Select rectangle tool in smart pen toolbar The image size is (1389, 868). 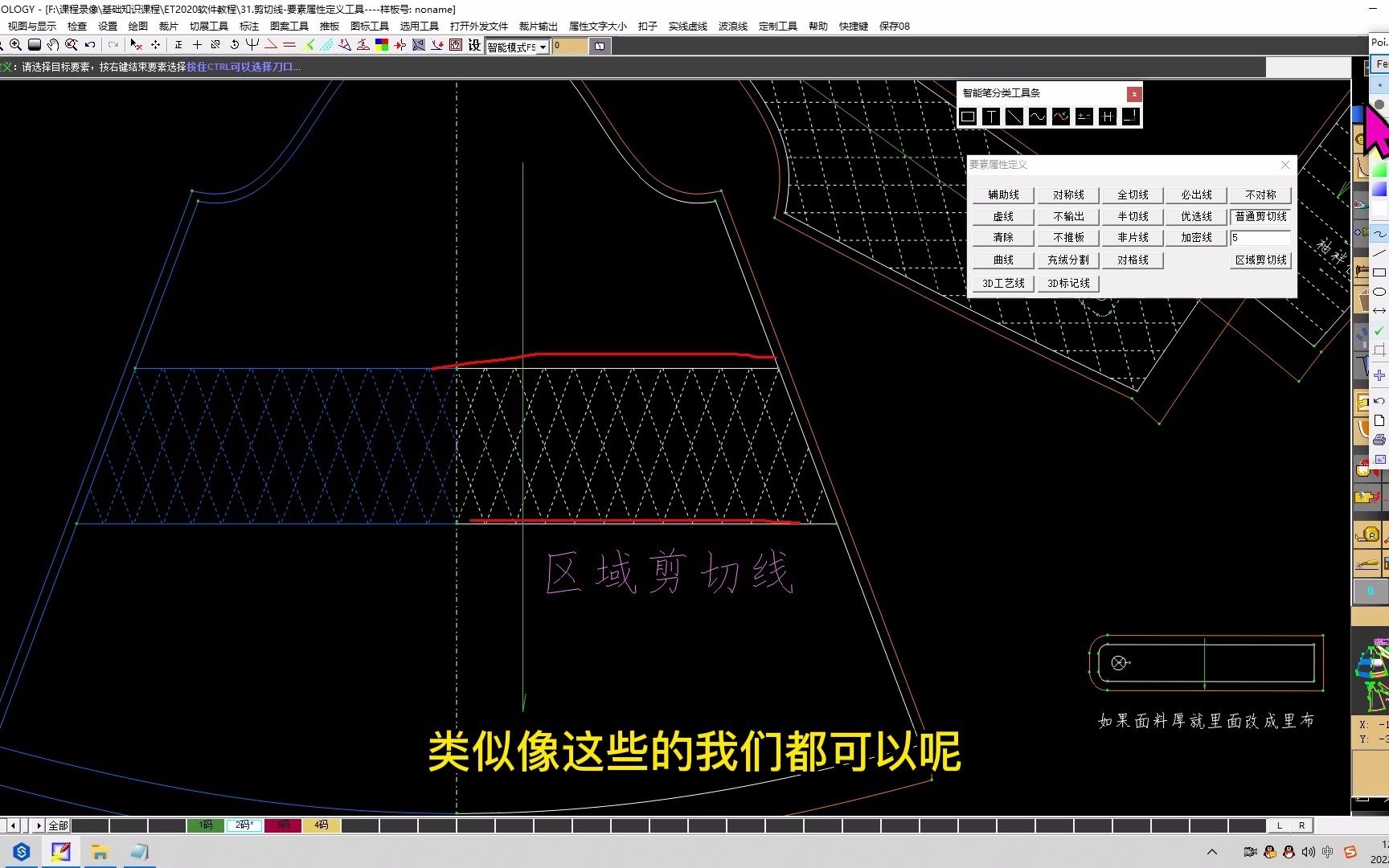click(968, 117)
